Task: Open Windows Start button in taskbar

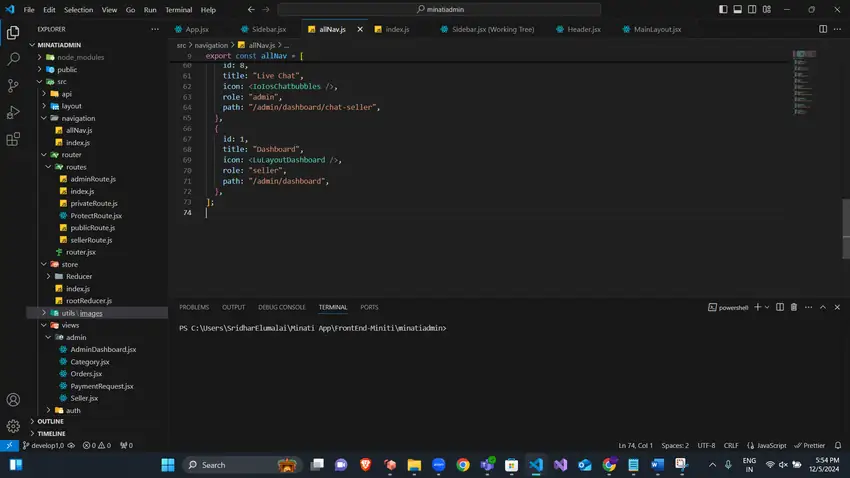Action: (168, 465)
